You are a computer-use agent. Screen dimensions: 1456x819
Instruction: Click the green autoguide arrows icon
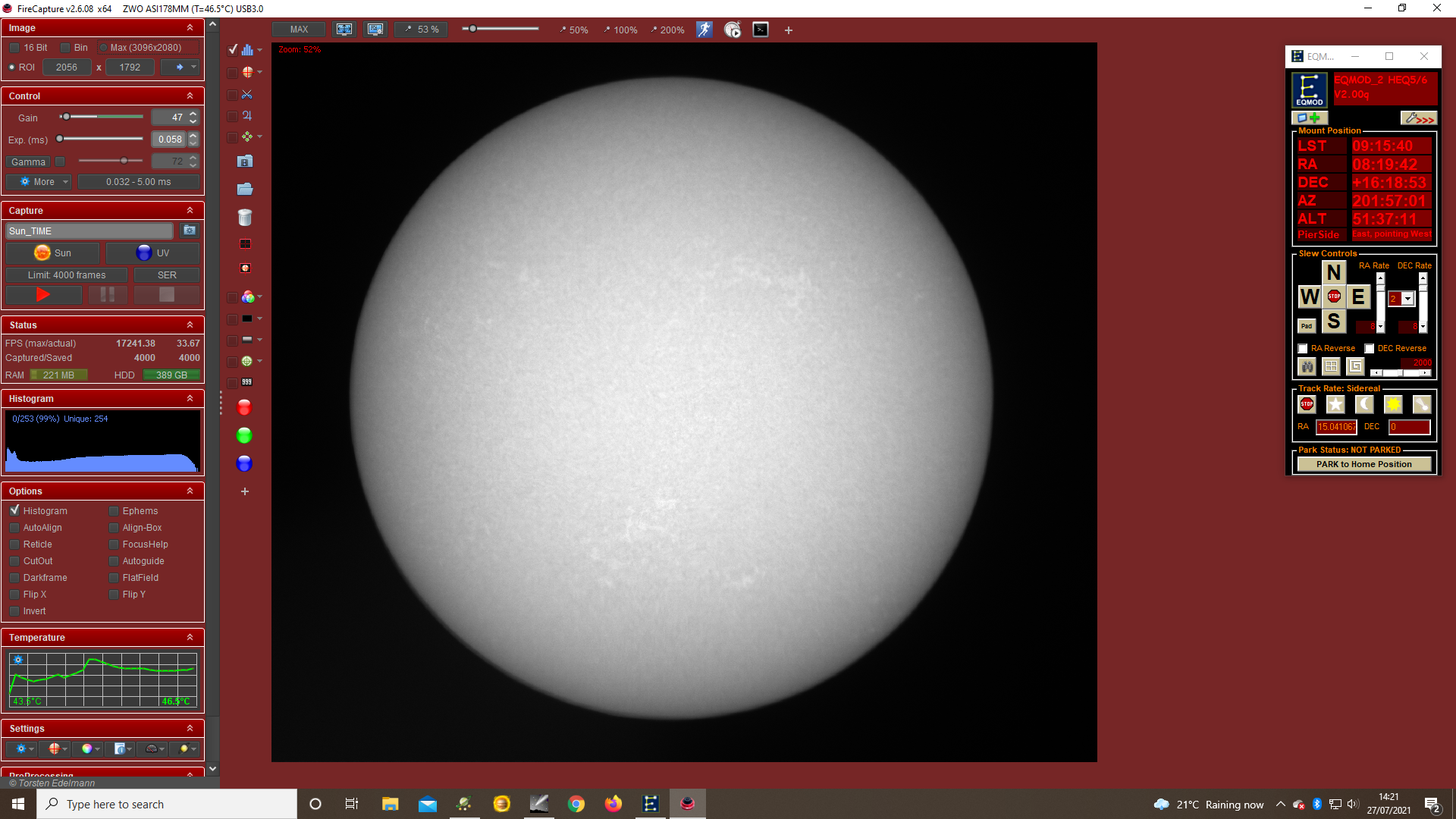(x=247, y=137)
